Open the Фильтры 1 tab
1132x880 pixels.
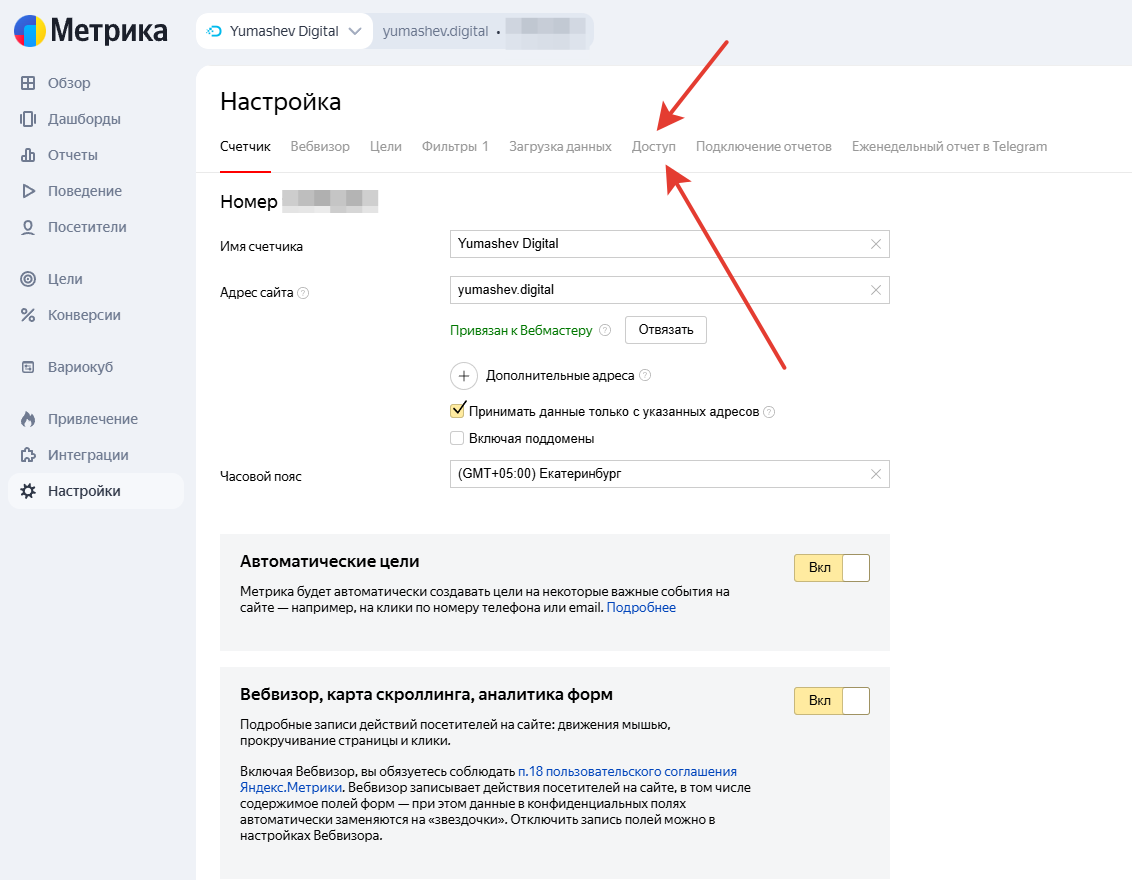[x=455, y=147]
